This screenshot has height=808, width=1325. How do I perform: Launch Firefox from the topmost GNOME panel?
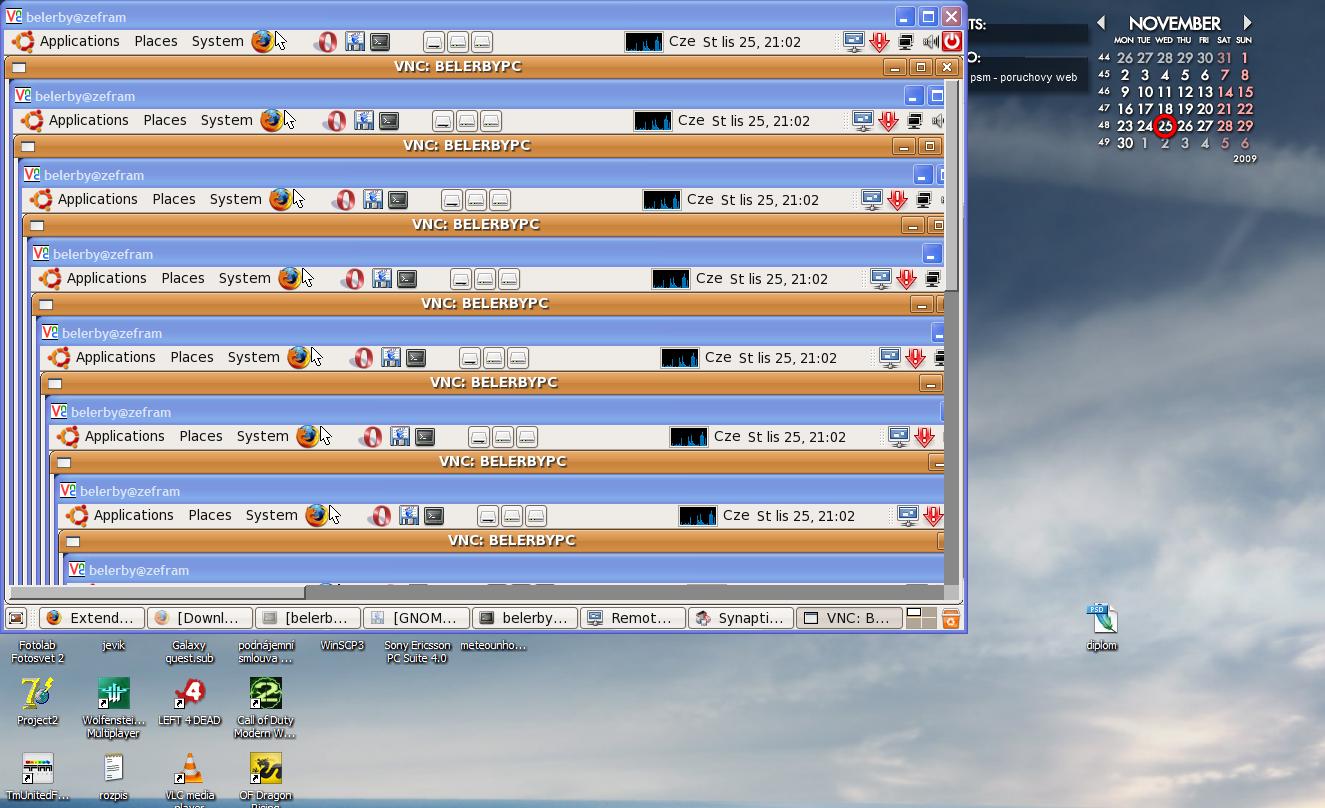pyautogui.click(x=262, y=41)
